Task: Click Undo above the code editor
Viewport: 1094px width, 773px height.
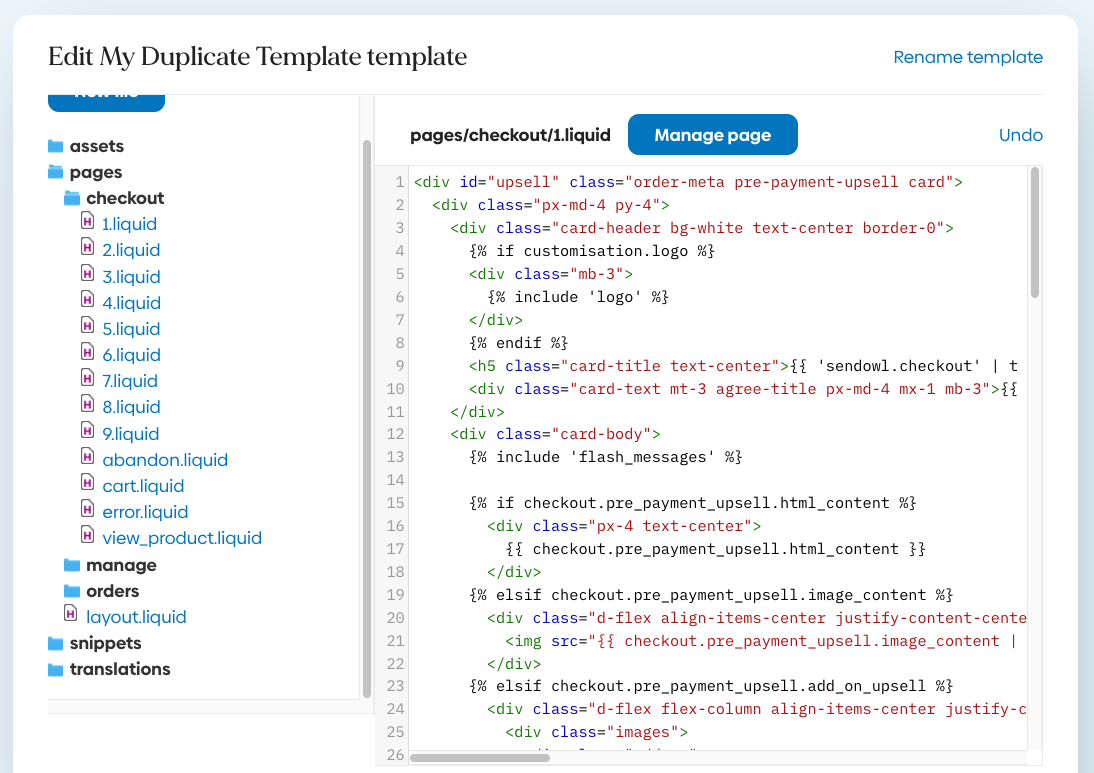Action: click(1021, 135)
